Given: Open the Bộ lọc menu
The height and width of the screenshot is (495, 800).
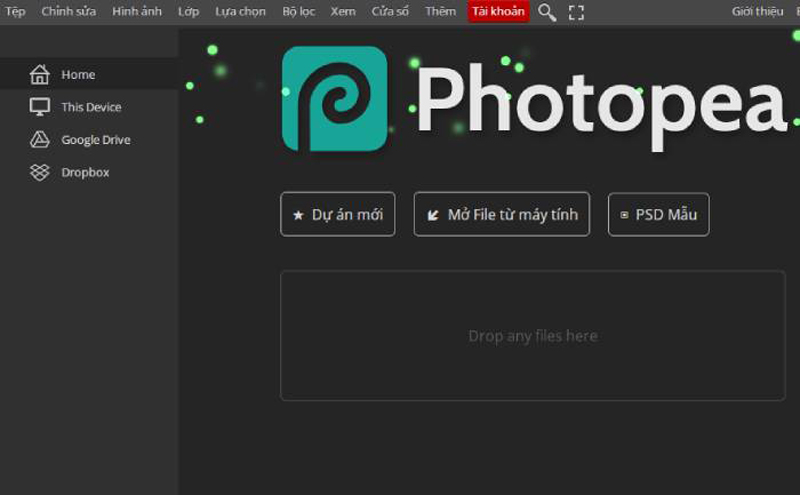Looking at the screenshot, I should 298,11.
